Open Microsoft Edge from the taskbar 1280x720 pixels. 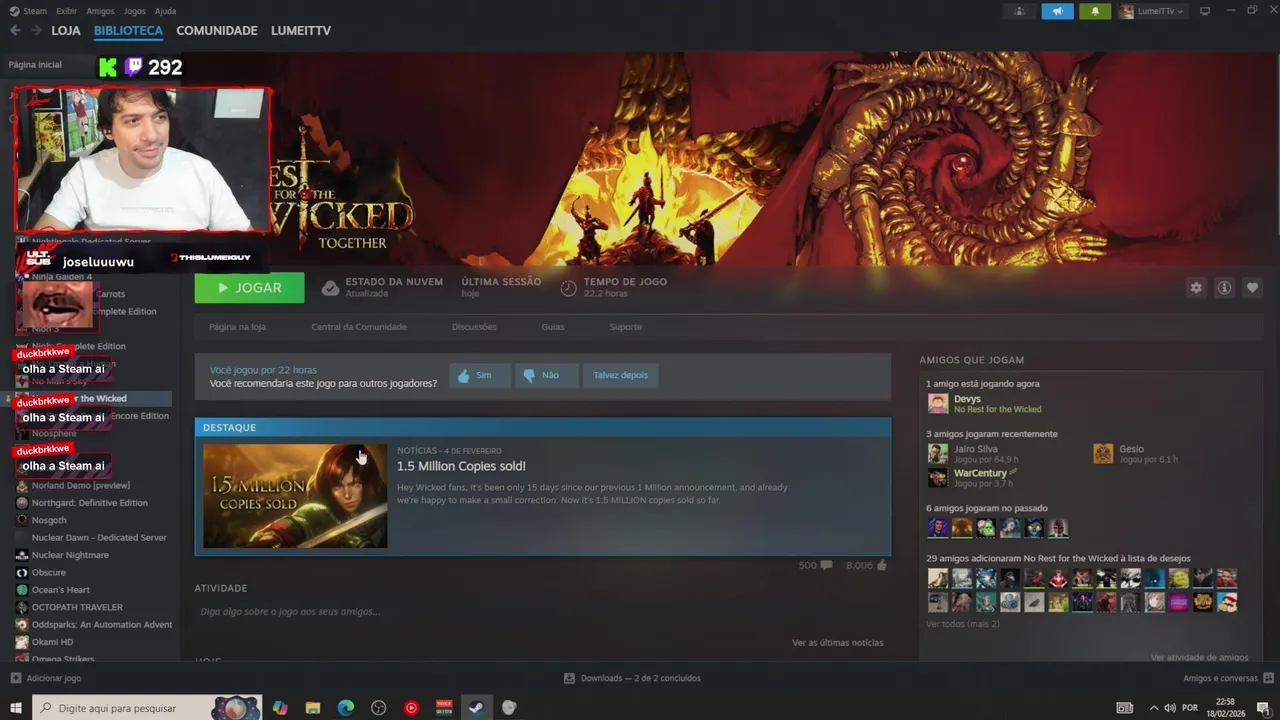345,708
